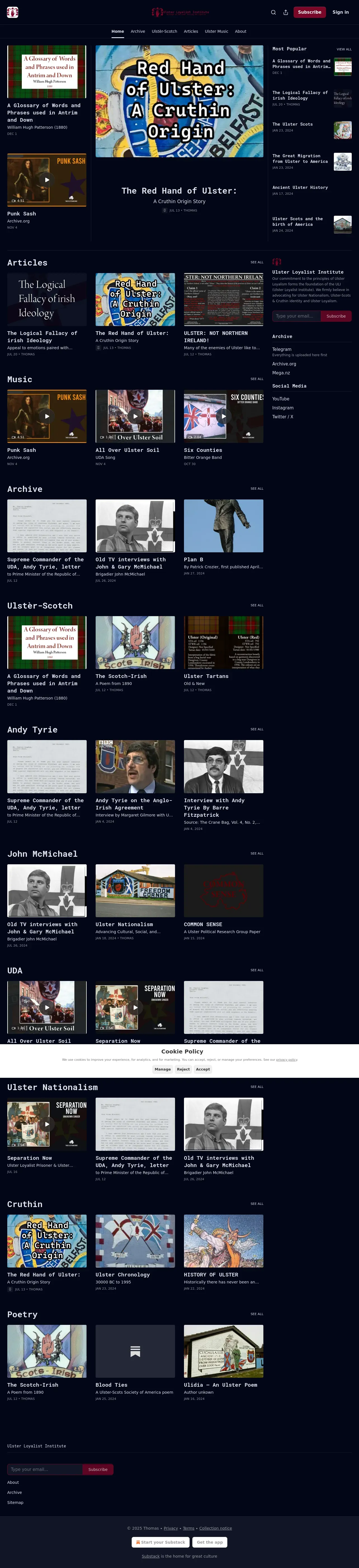Play Separation Now in the UDA section

pyautogui.click(x=135, y=1007)
